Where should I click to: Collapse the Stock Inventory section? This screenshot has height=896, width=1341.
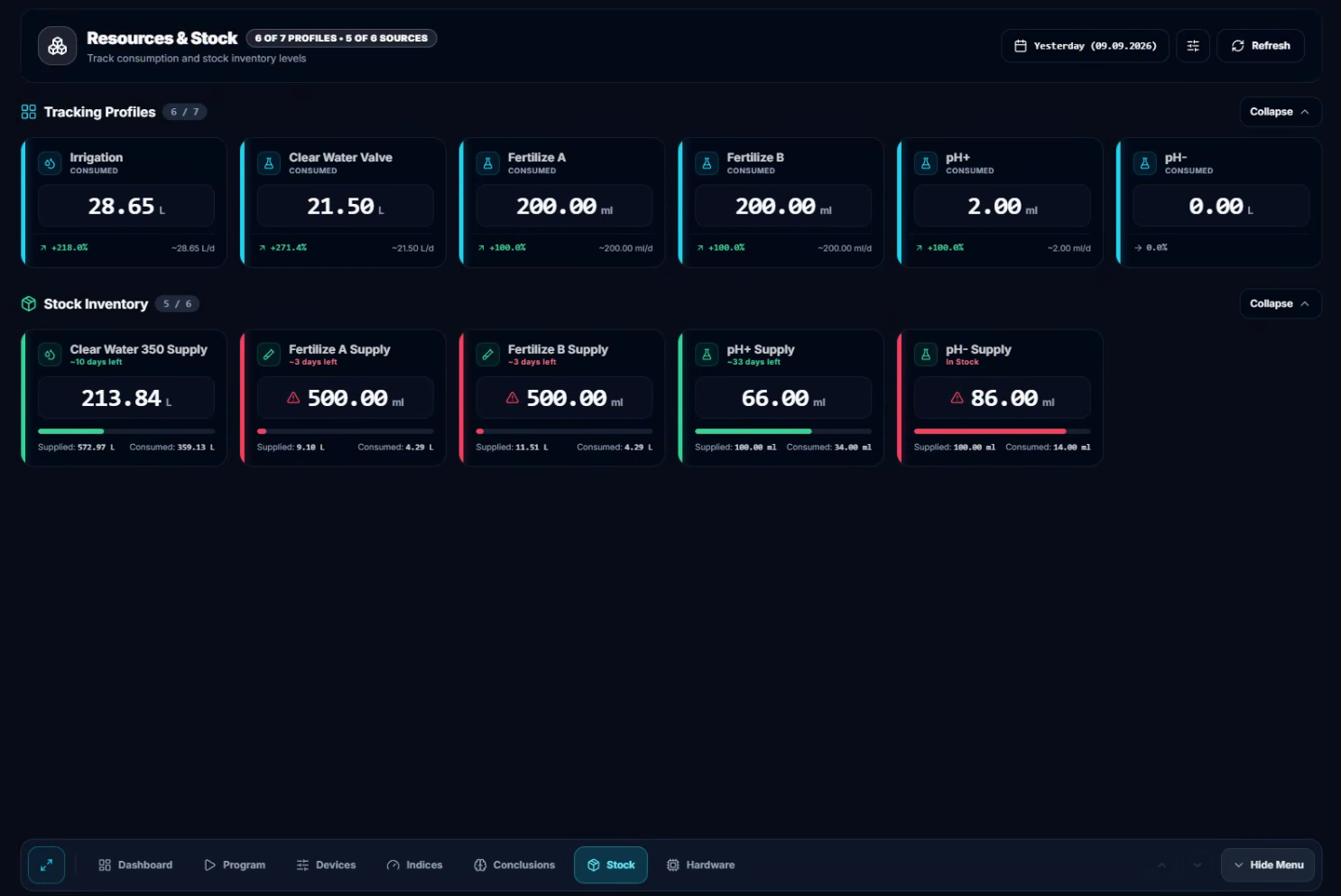point(1280,304)
